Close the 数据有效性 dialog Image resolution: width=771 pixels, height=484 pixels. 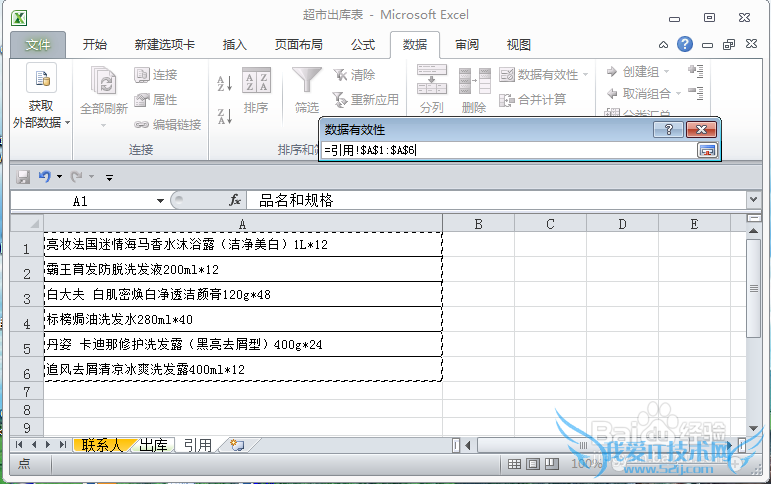701,130
